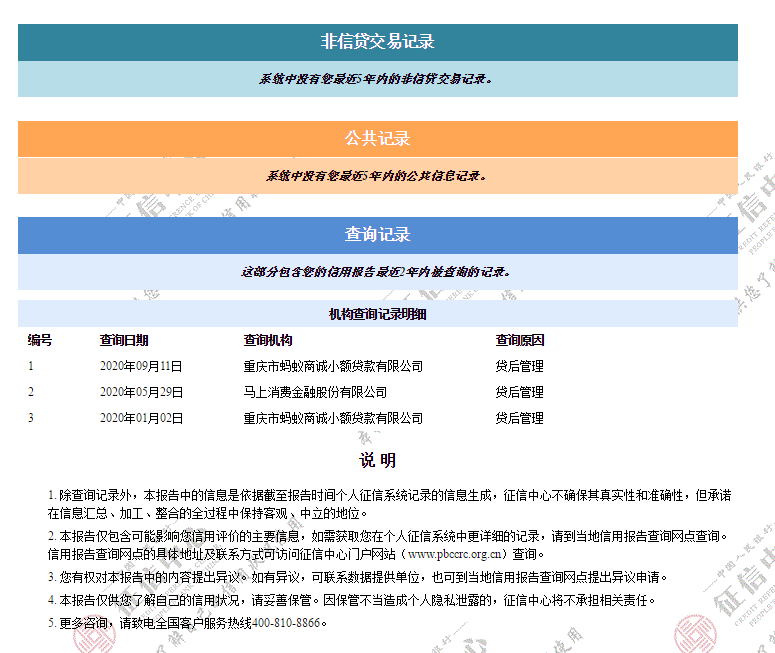Click 贷后管理 reason in row 3
Image resolution: width=775 pixels, height=653 pixels.
click(x=519, y=418)
